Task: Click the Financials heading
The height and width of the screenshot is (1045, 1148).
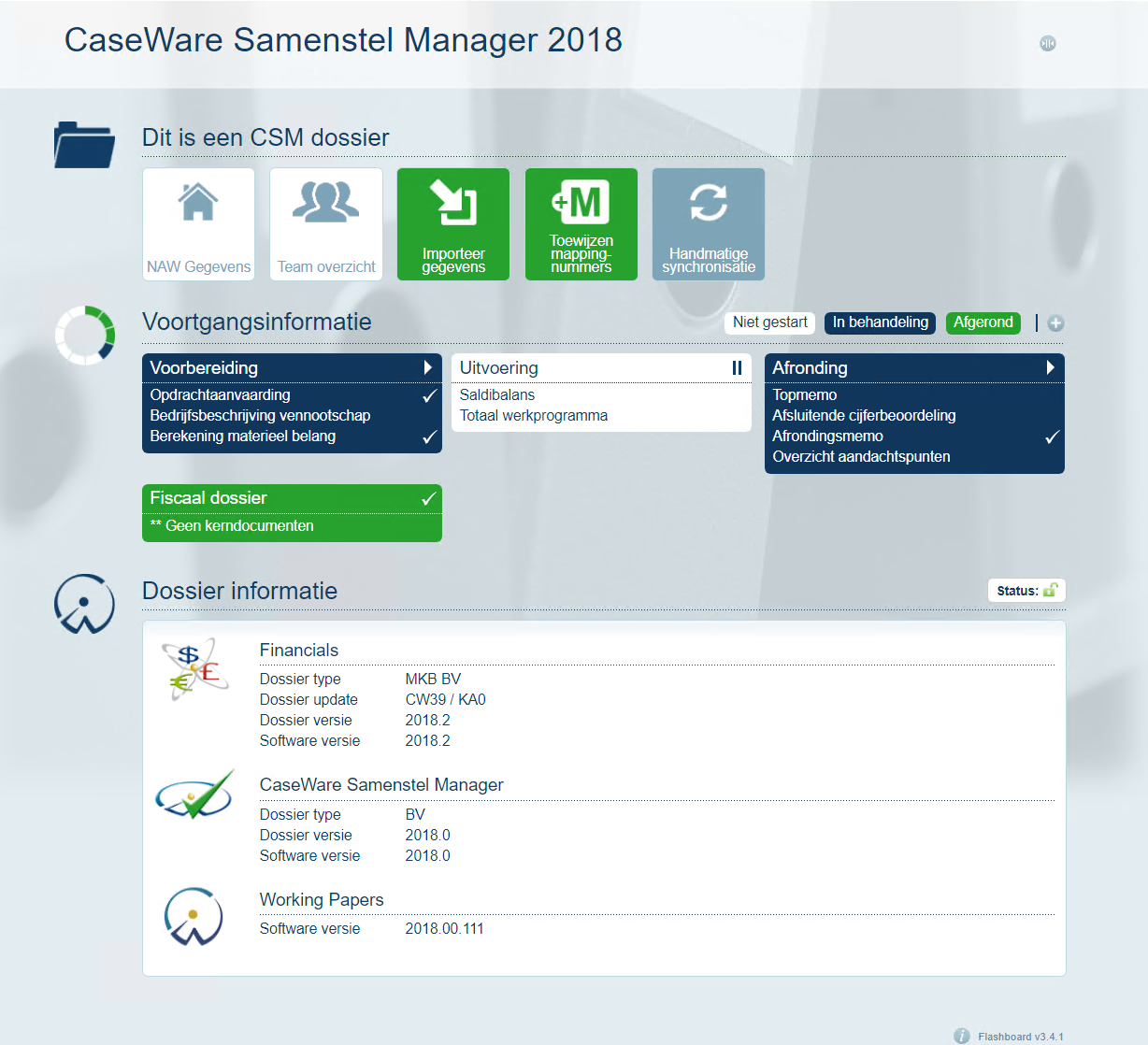Action: 299,651
